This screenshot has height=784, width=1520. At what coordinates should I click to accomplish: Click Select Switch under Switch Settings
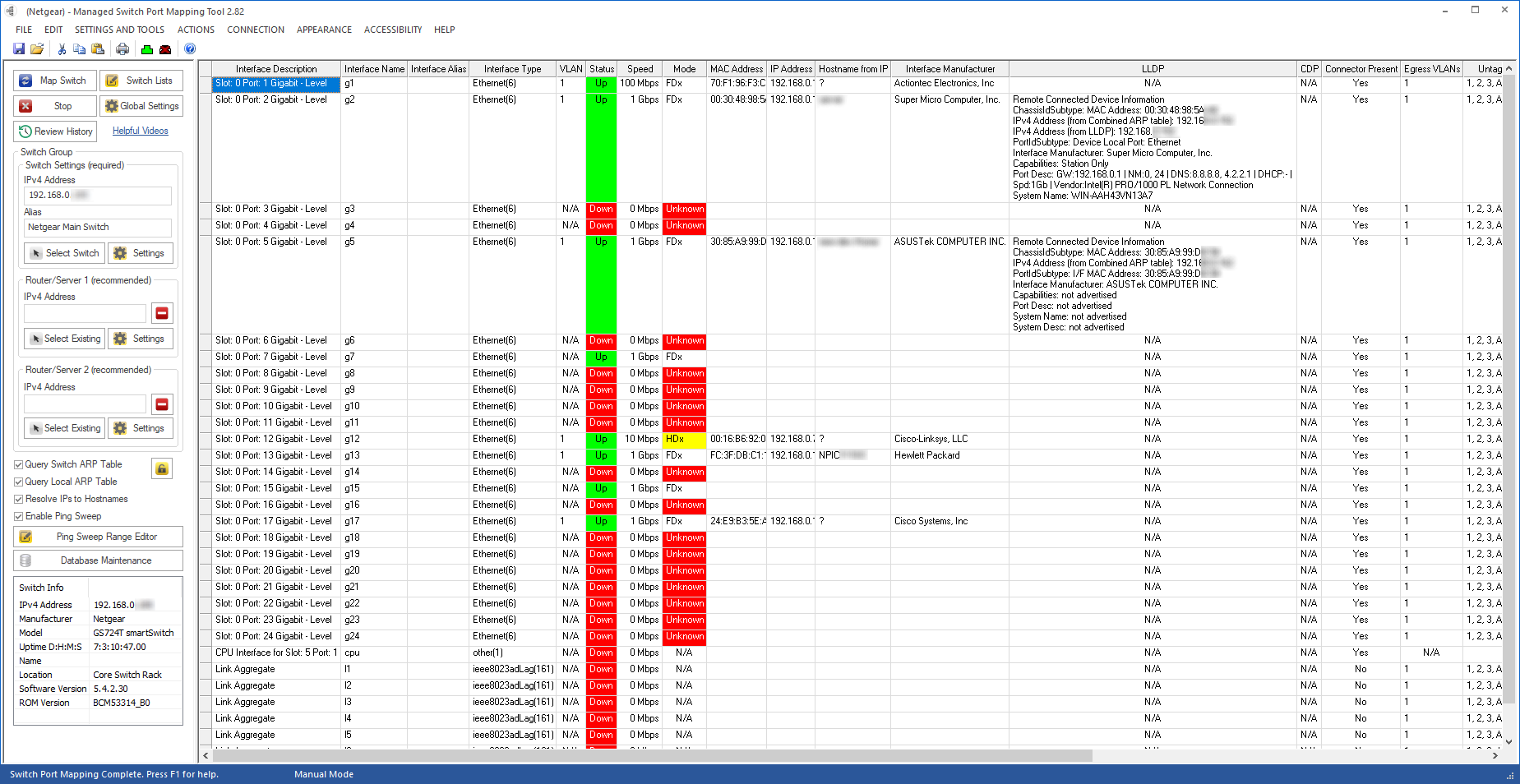(x=64, y=252)
